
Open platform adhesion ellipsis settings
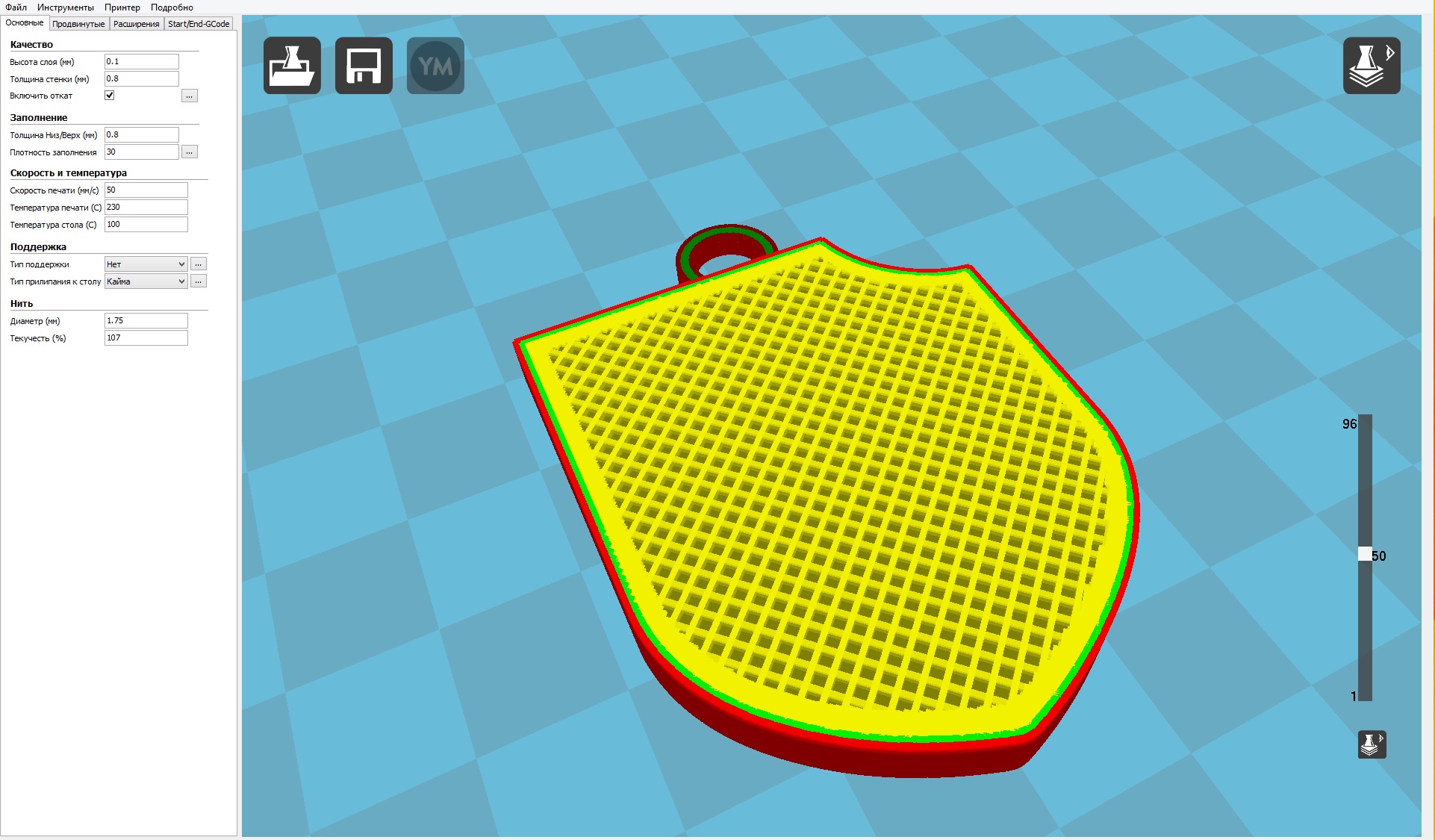pos(199,281)
